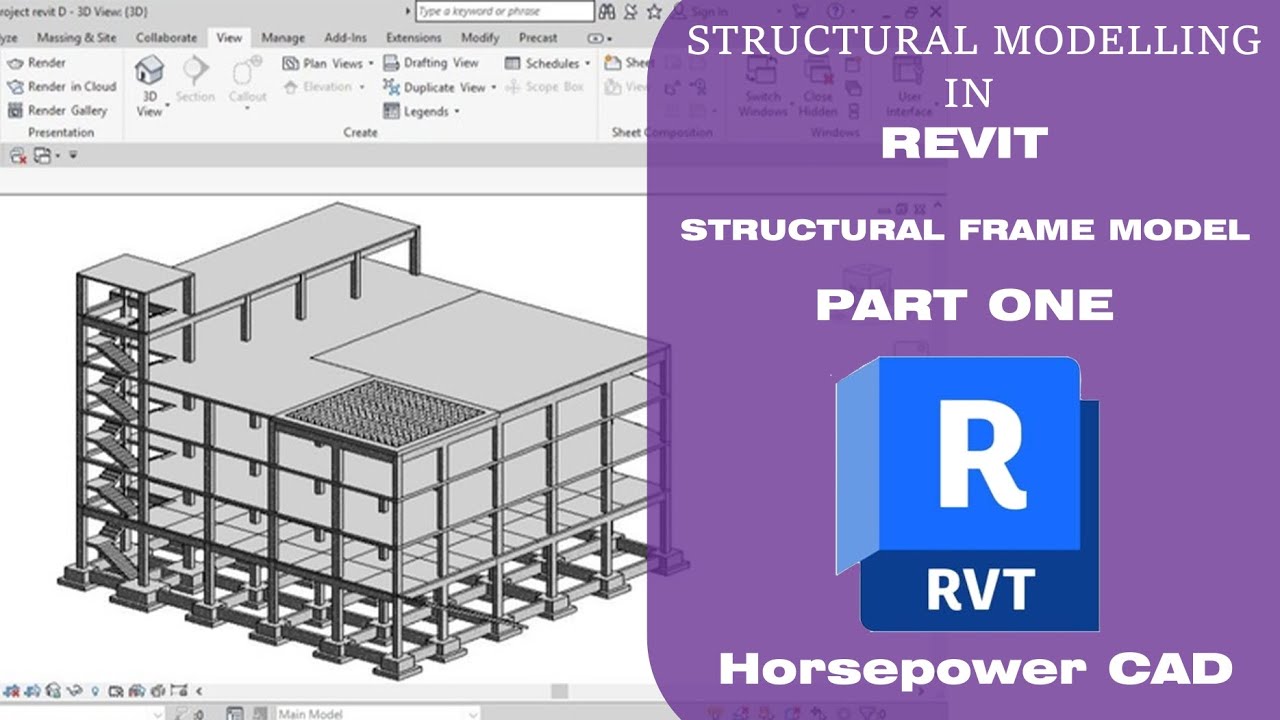
Task: Select the Section tool in Create panel
Action: [195, 81]
